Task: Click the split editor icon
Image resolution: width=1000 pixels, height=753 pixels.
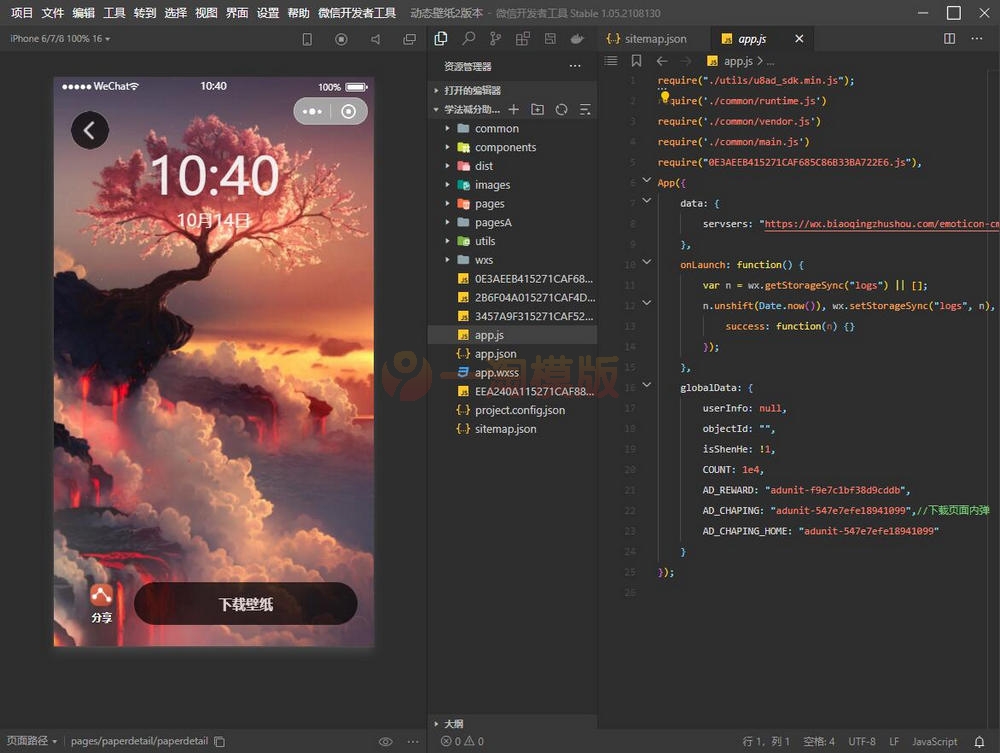Action: [950, 39]
